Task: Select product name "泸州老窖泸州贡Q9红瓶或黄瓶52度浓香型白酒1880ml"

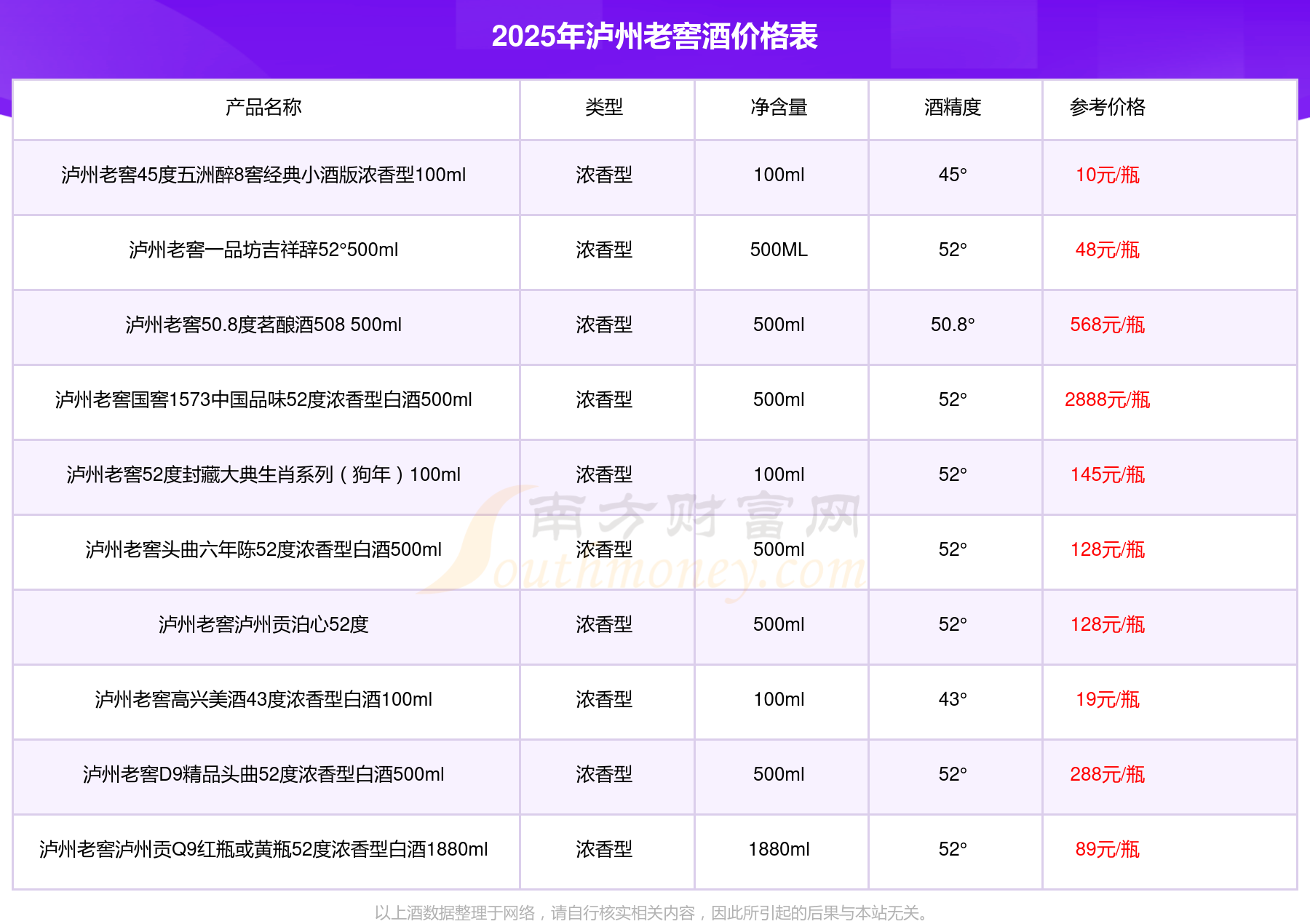Action: pyautogui.click(x=263, y=849)
